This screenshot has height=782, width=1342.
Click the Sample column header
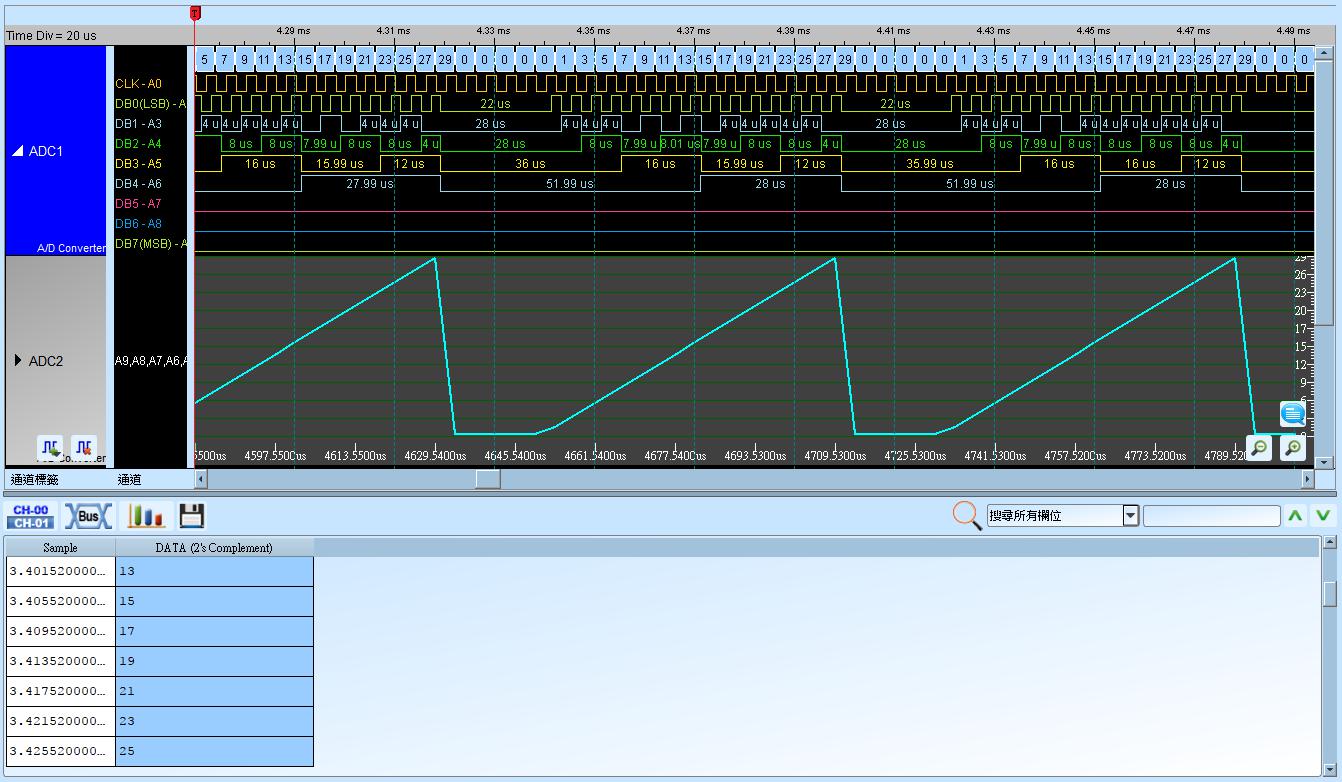point(60,547)
